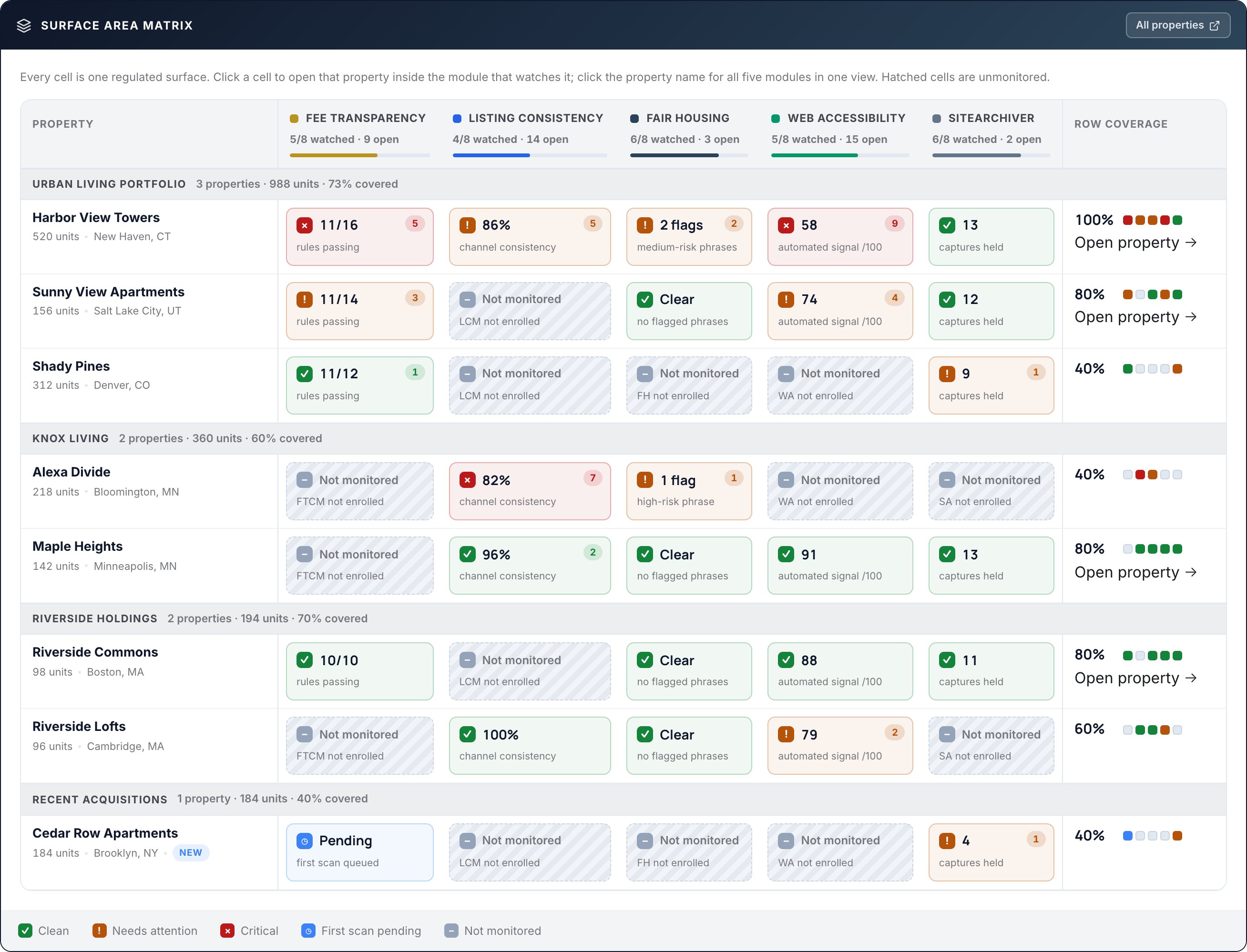Click the warning icon in Cedar Row 4 captures cell
Screen dimensions: 1247x952
[947, 841]
